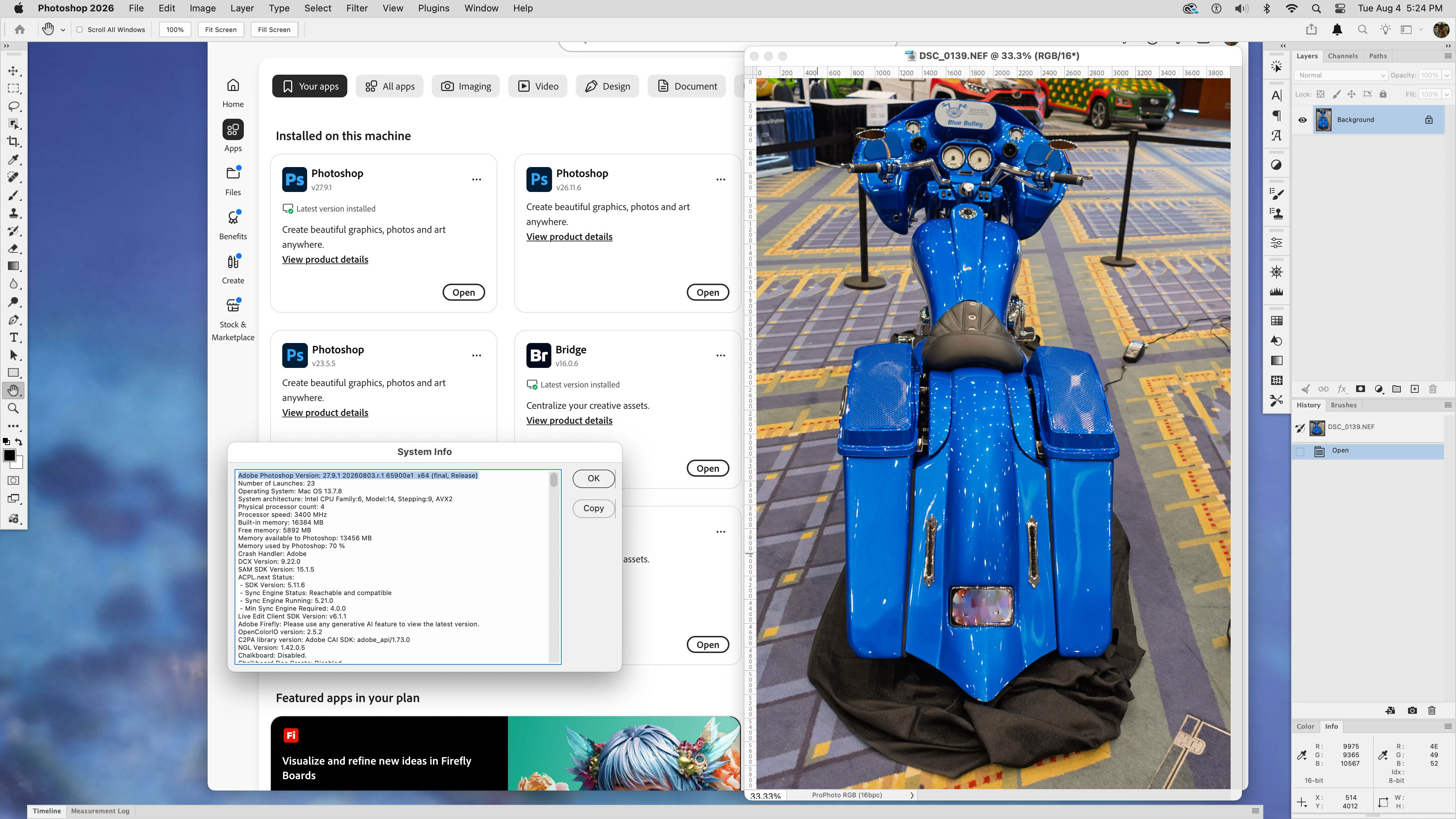Open the Layers panel menu
The width and height of the screenshot is (1456, 819).
tap(1447, 56)
